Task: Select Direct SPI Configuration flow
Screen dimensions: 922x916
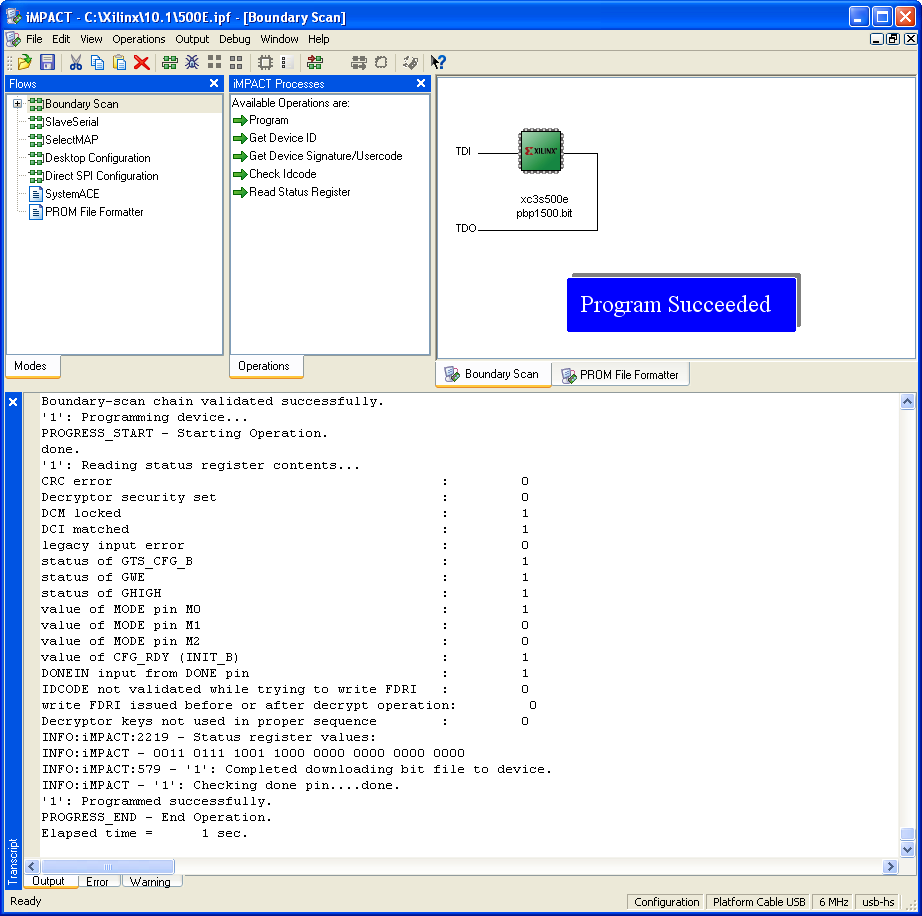Action: tap(102, 176)
